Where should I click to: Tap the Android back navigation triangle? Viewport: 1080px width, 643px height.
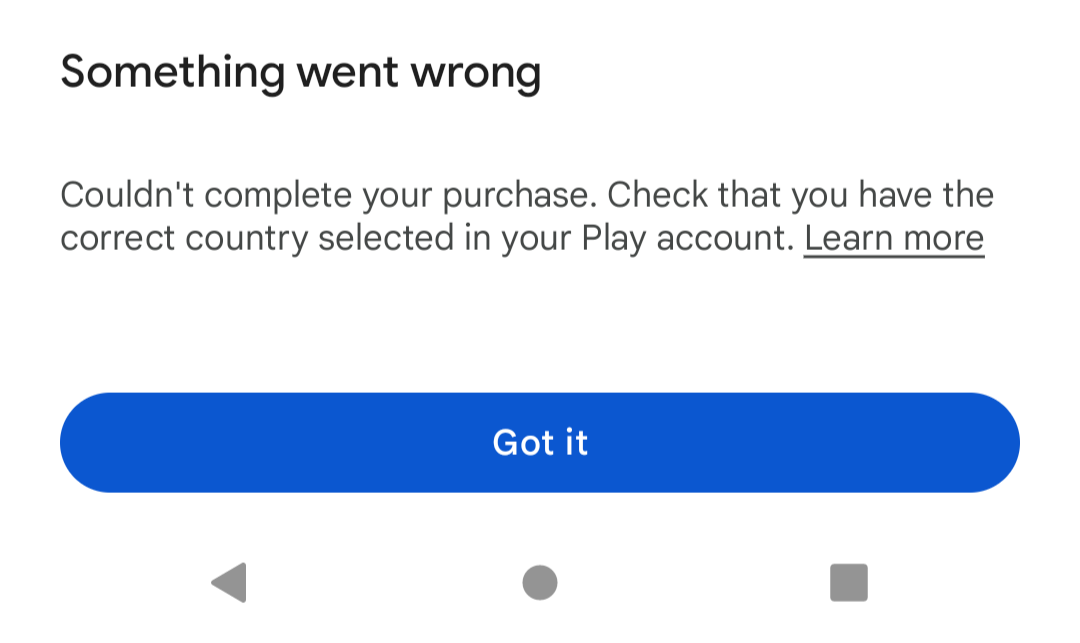229,582
